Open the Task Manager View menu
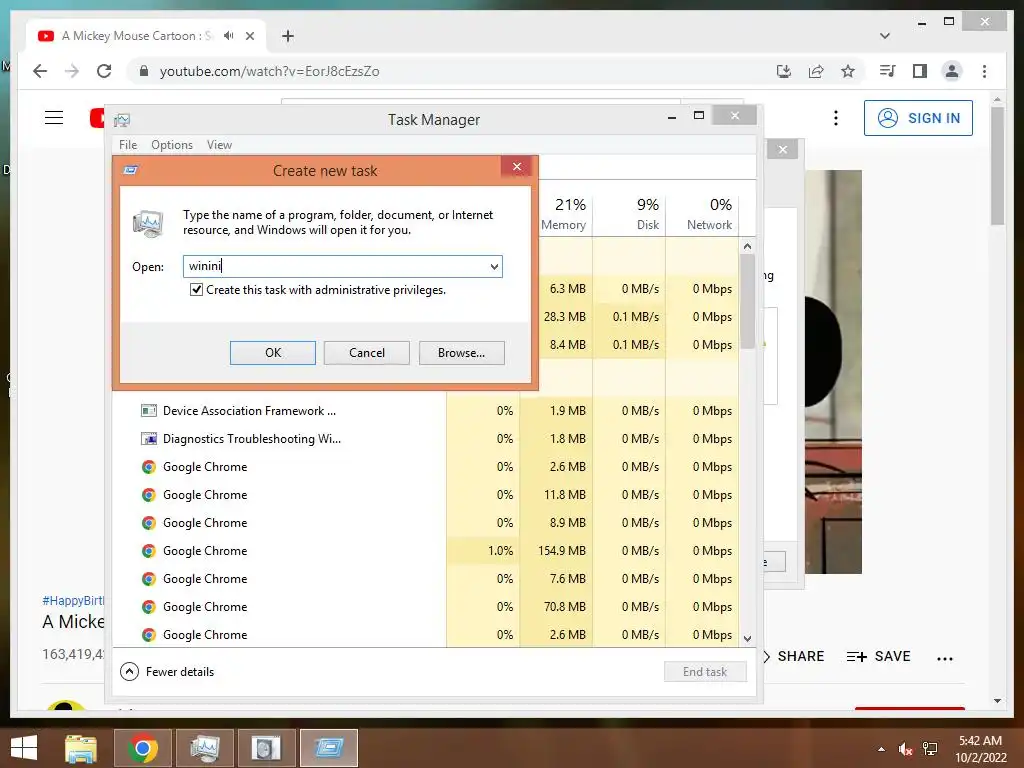This screenshot has width=1024, height=768. (219, 145)
